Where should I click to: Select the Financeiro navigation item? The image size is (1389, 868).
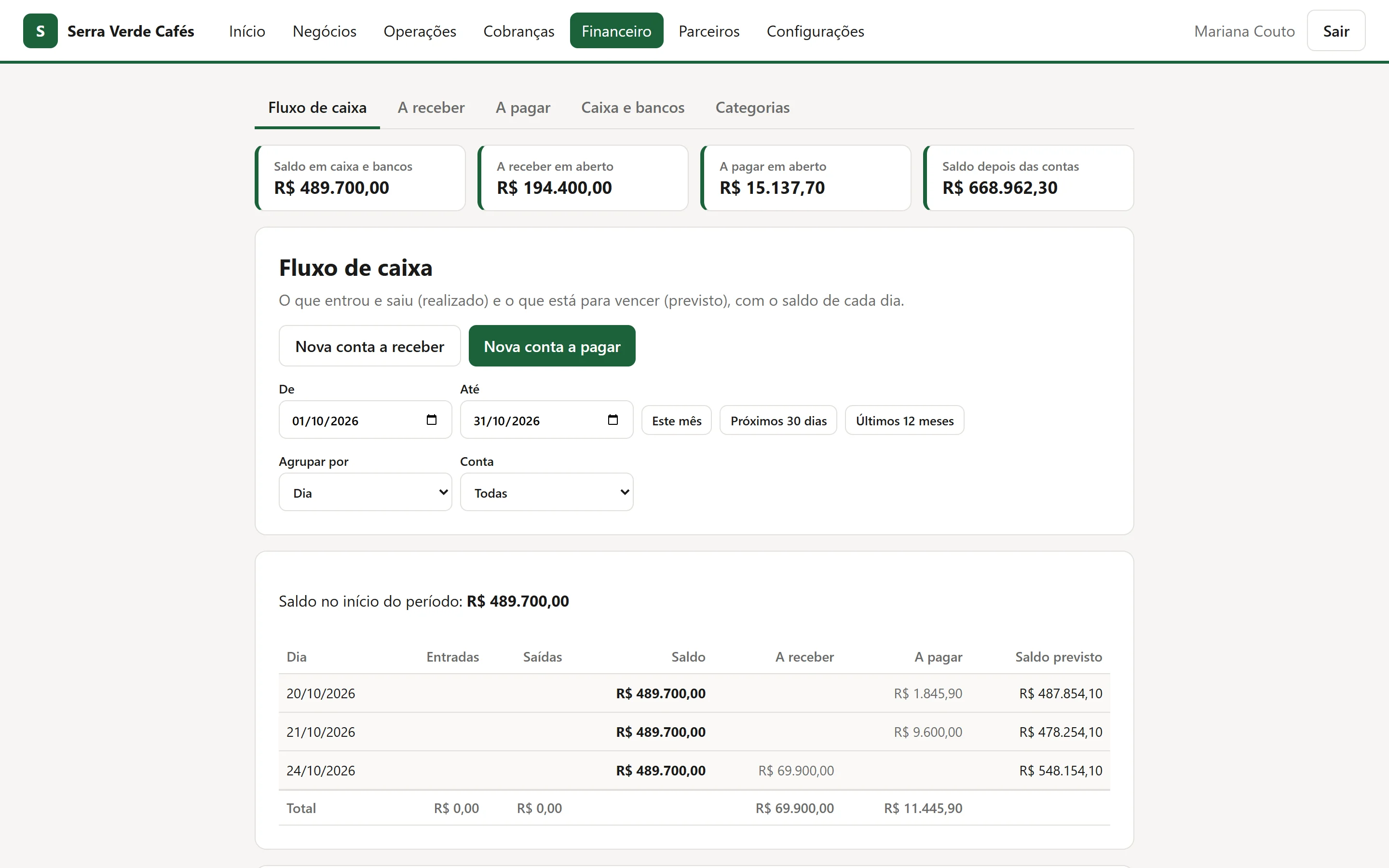(x=616, y=31)
